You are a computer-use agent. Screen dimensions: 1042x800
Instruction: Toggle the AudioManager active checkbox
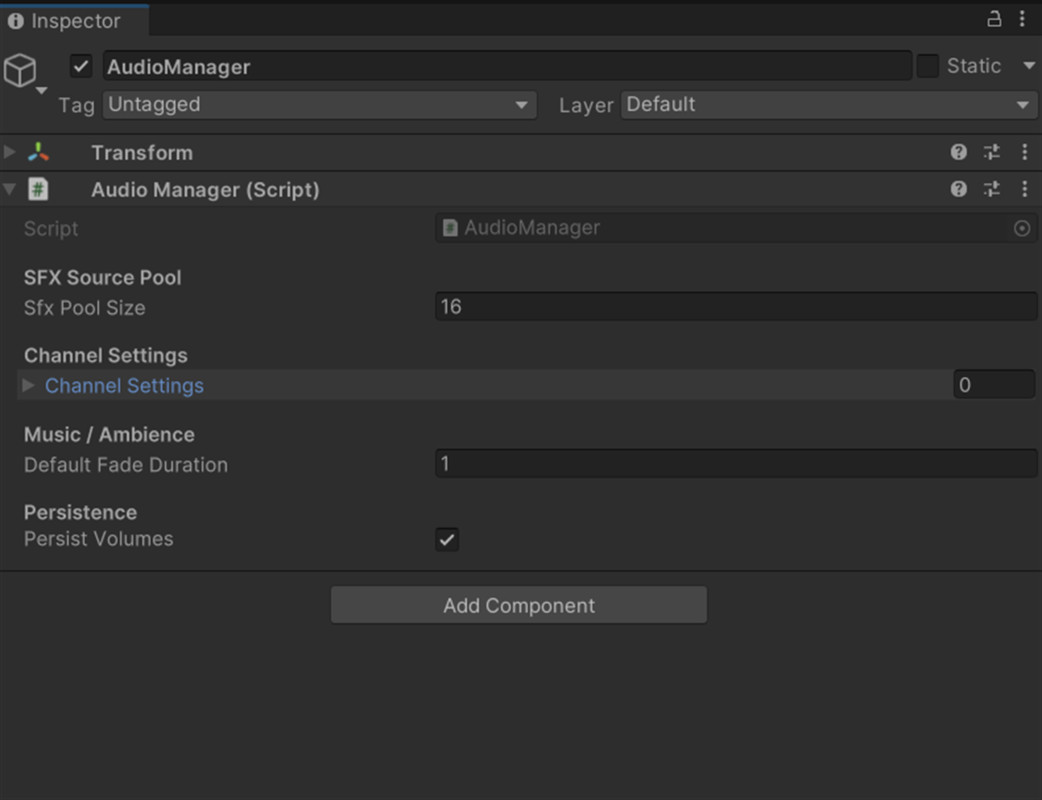pyautogui.click(x=80, y=66)
